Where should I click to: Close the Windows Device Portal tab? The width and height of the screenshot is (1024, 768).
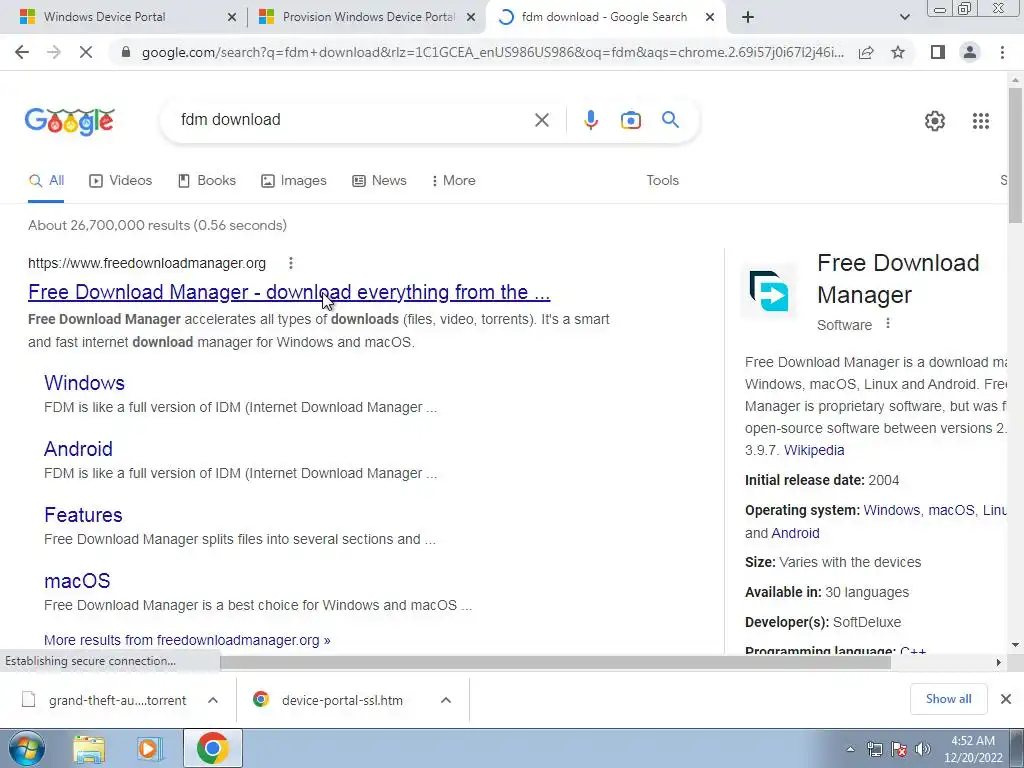point(231,18)
